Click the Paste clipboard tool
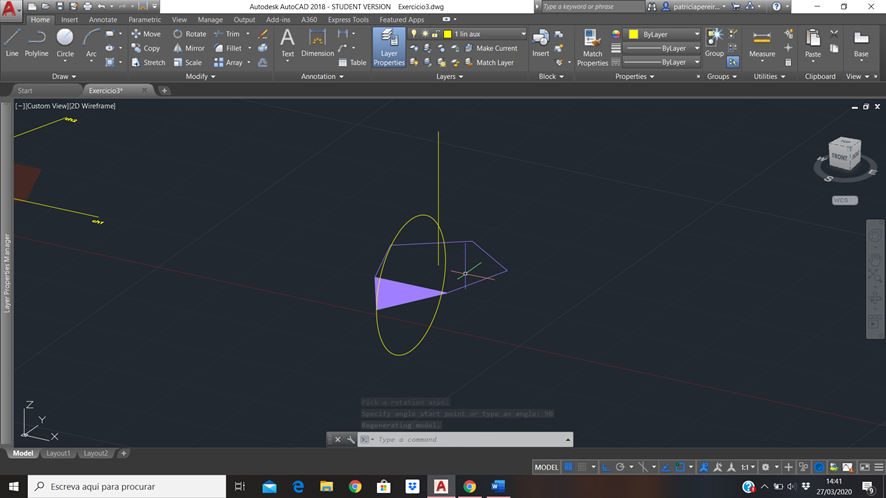Viewport: 886px width, 498px height. (x=813, y=44)
